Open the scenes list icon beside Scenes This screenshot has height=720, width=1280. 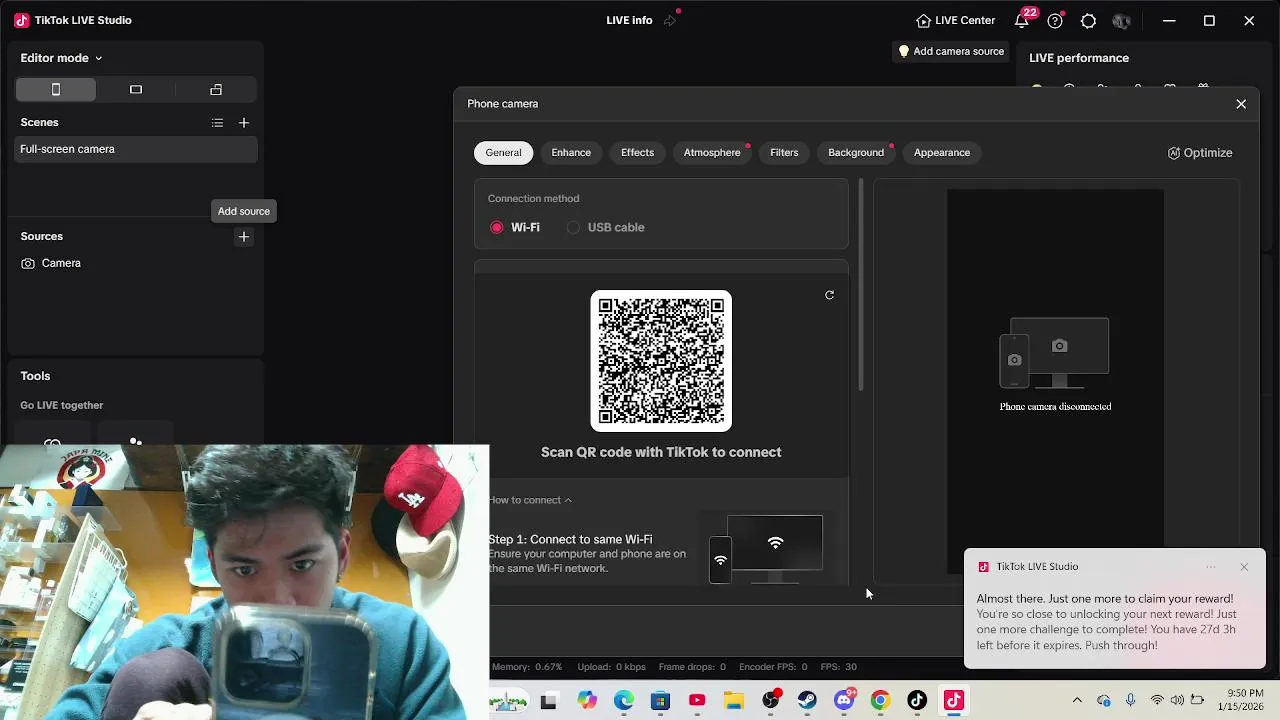tap(217, 123)
